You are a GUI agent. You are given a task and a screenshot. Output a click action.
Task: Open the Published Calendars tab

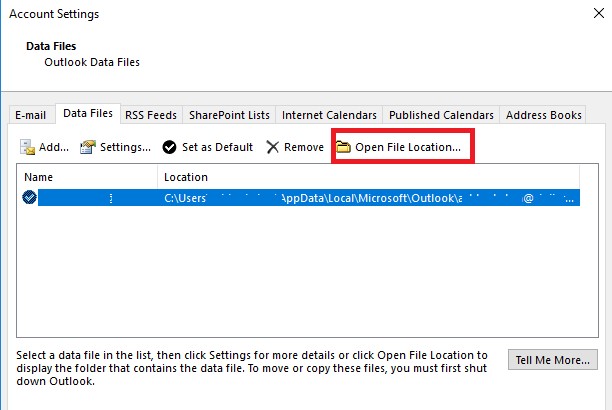point(441,115)
